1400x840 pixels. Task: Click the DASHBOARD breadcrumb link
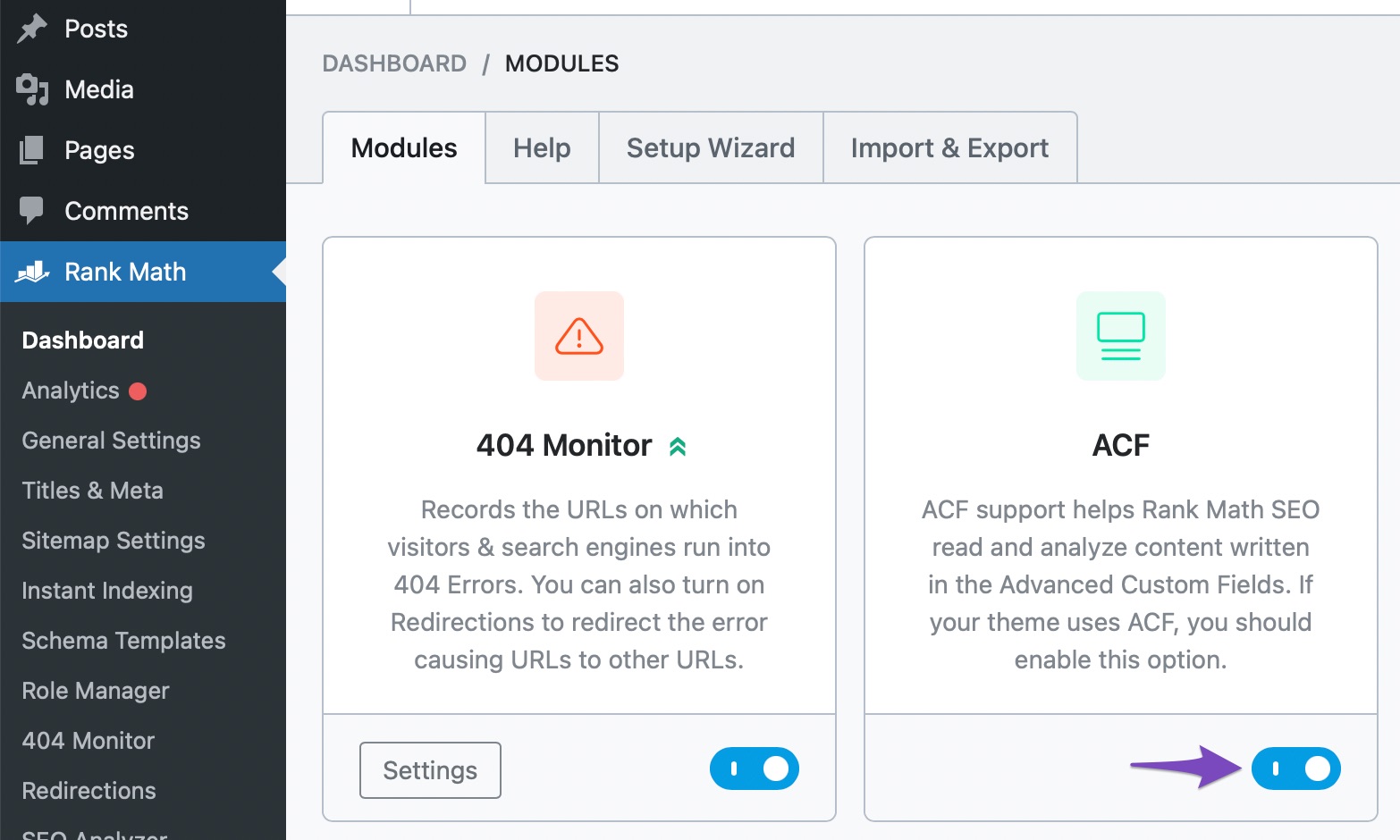pos(394,63)
